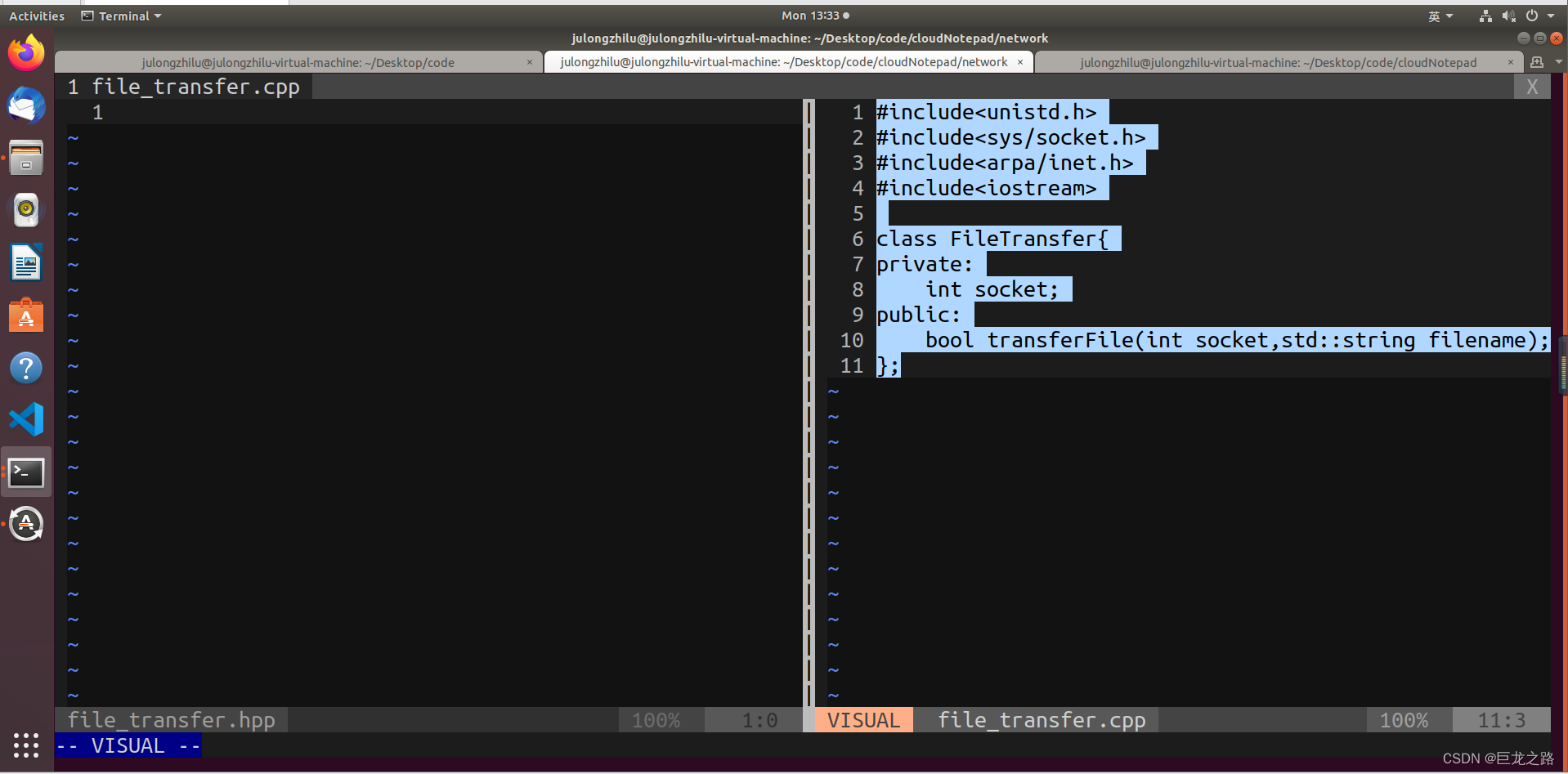
Task: Launch Visual Studio Code from the dock
Action: coord(26,419)
